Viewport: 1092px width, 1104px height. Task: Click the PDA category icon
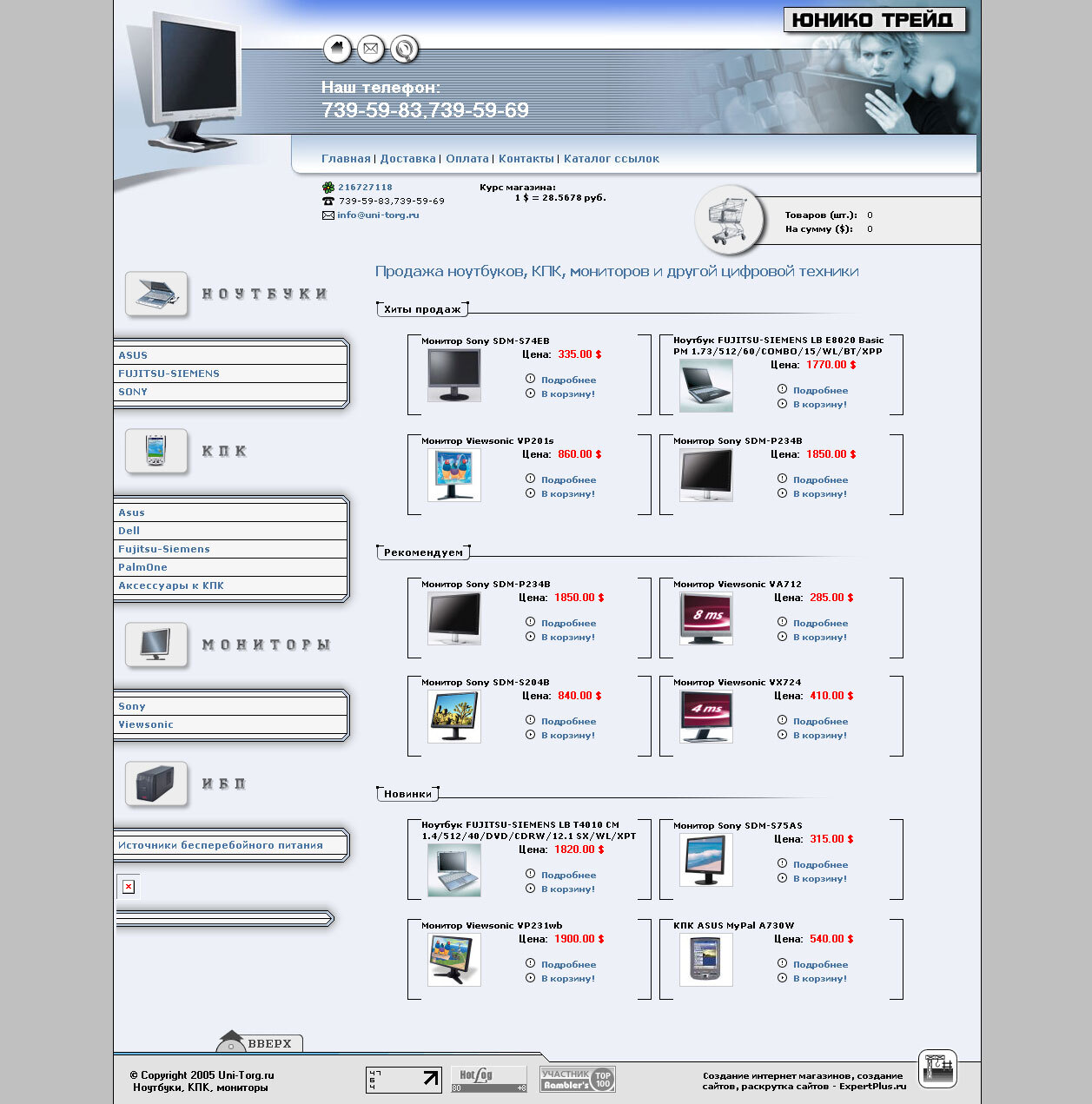point(156,451)
